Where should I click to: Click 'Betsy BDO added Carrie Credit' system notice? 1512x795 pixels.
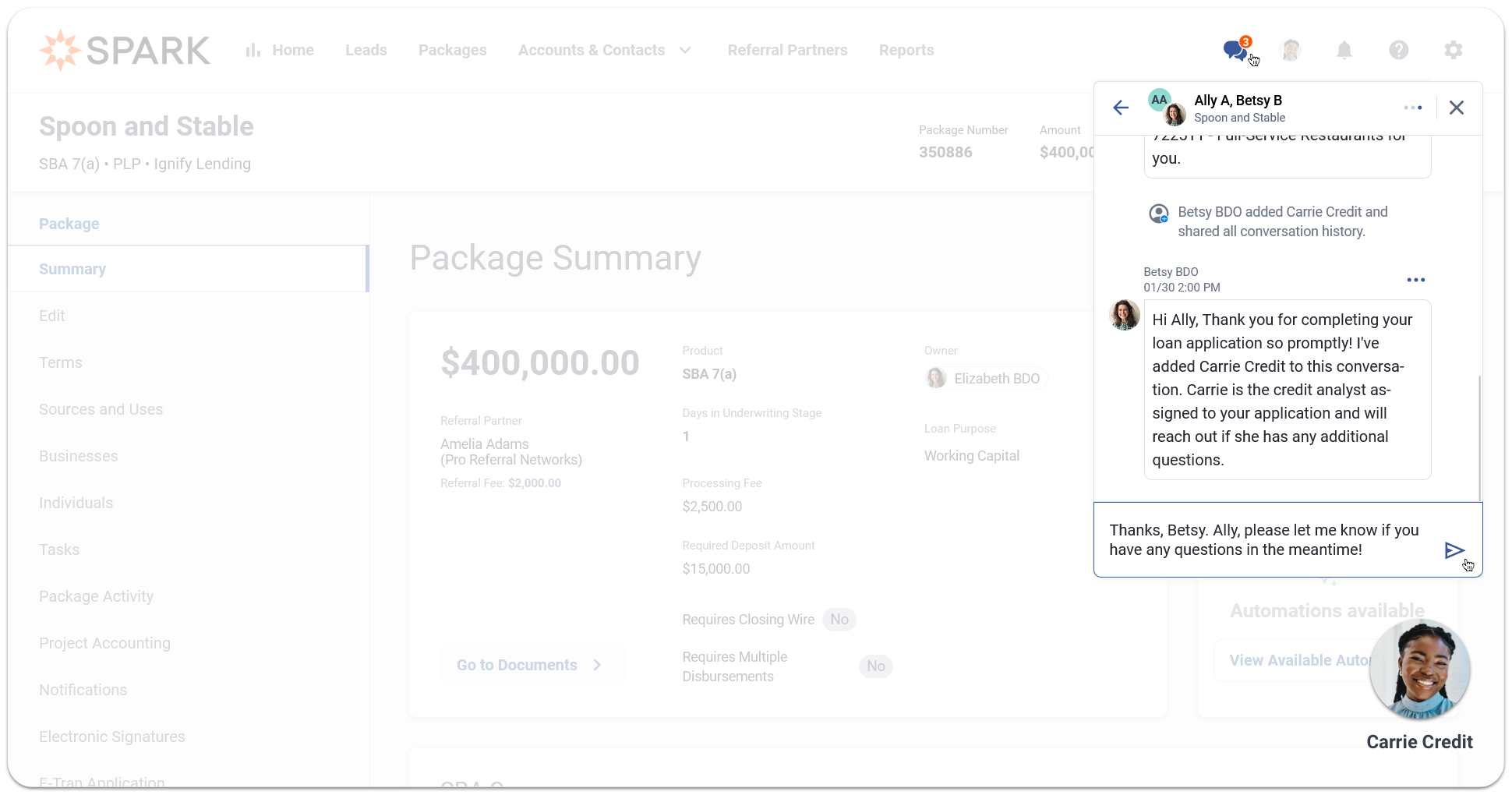(x=1283, y=221)
